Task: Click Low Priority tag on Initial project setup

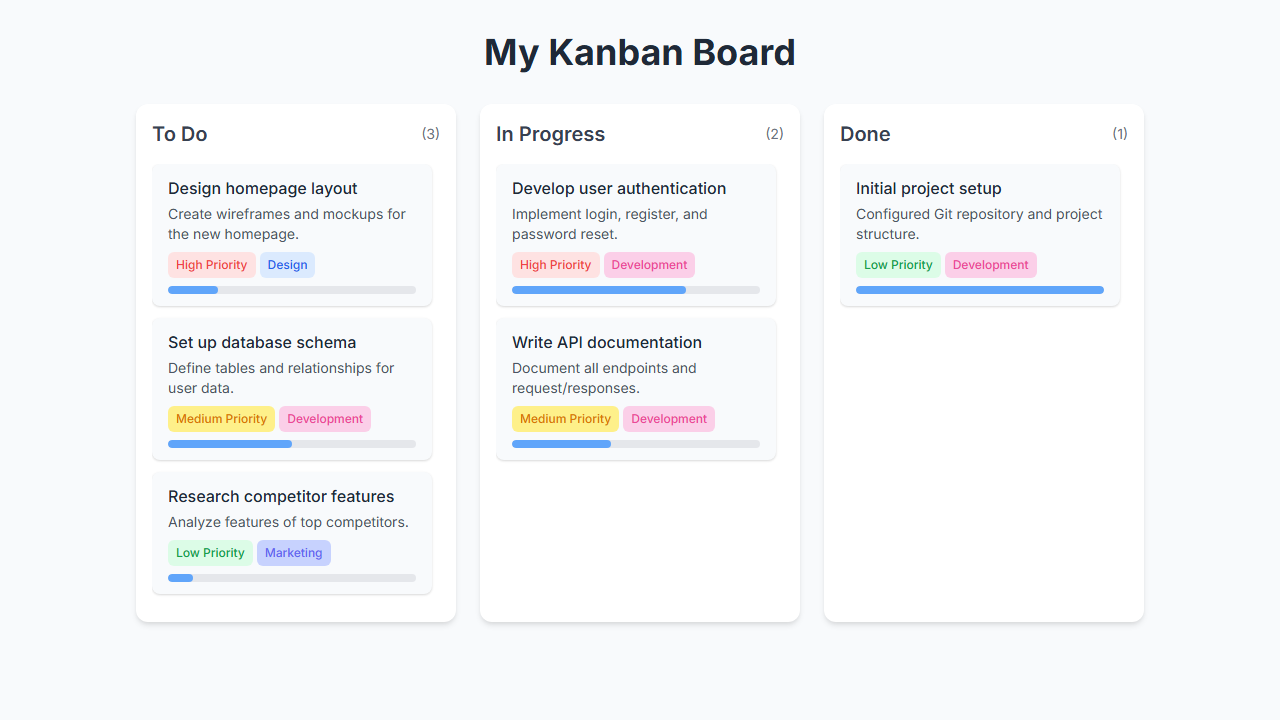Action: point(898,265)
